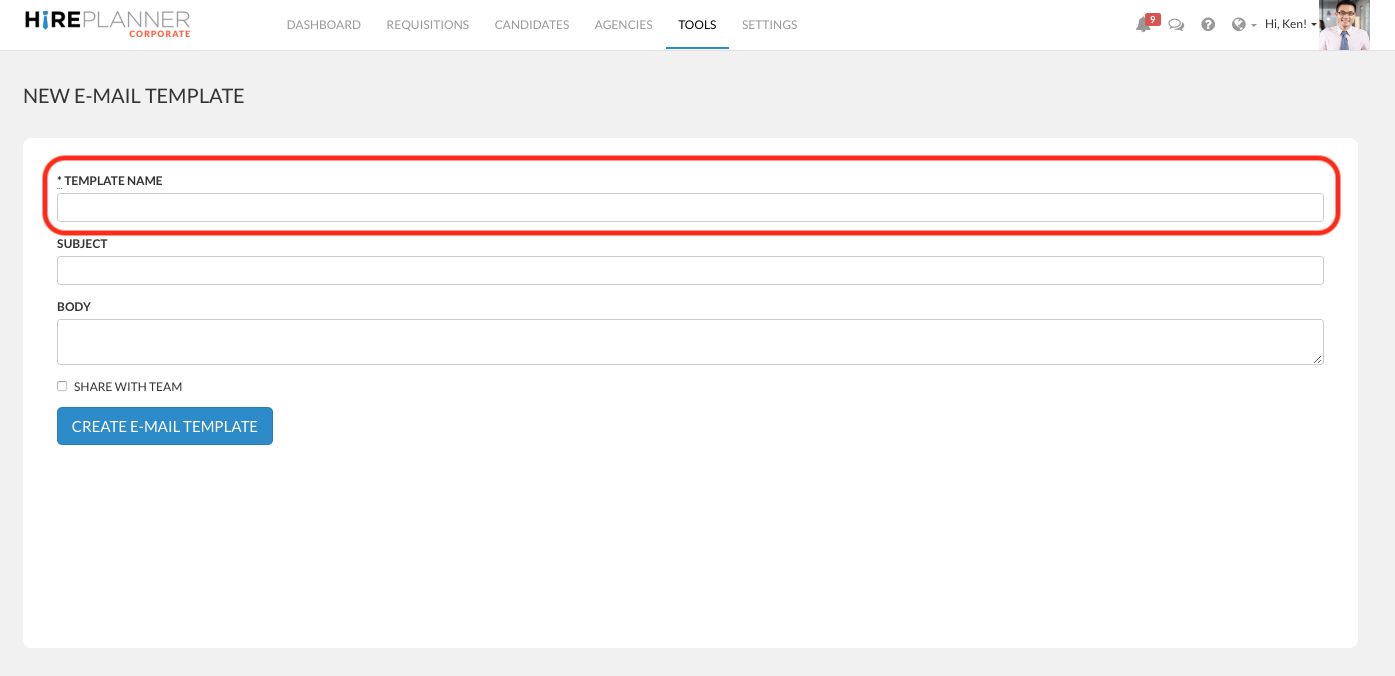
Task: Navigate to Candidates
Action: (531, 25)
